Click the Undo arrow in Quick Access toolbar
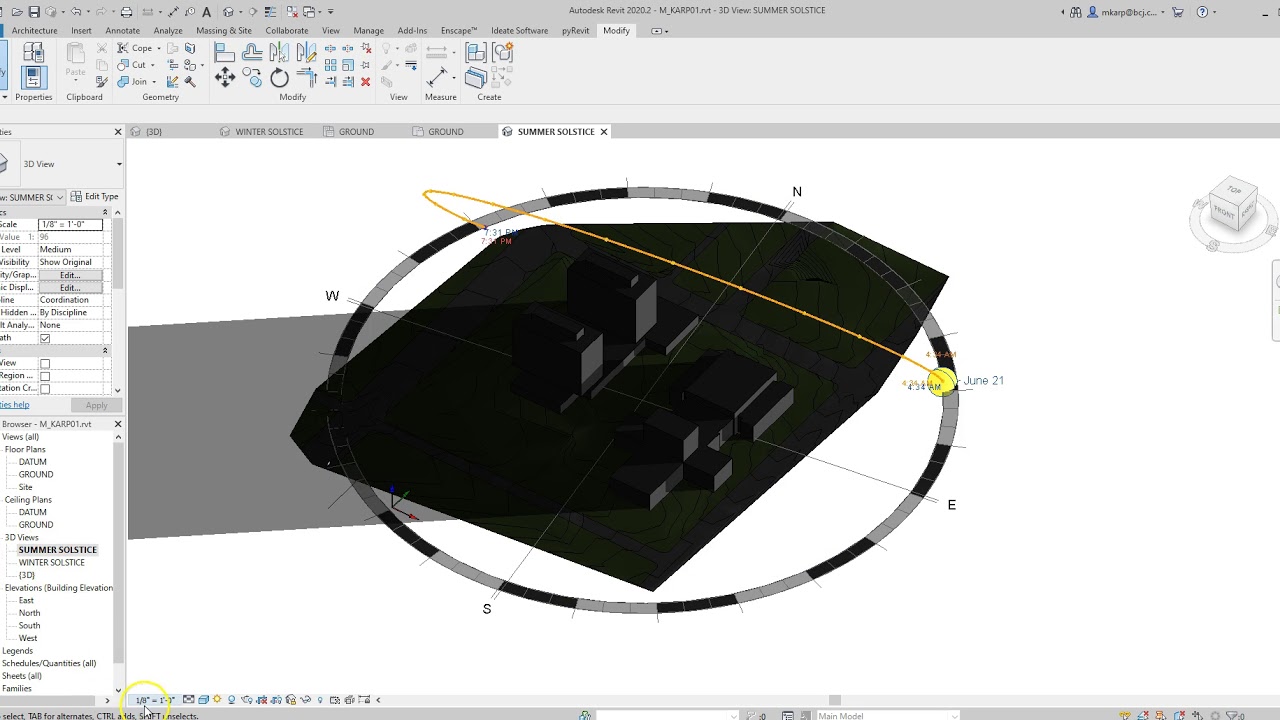1280x720 pixels. (76, 12)
